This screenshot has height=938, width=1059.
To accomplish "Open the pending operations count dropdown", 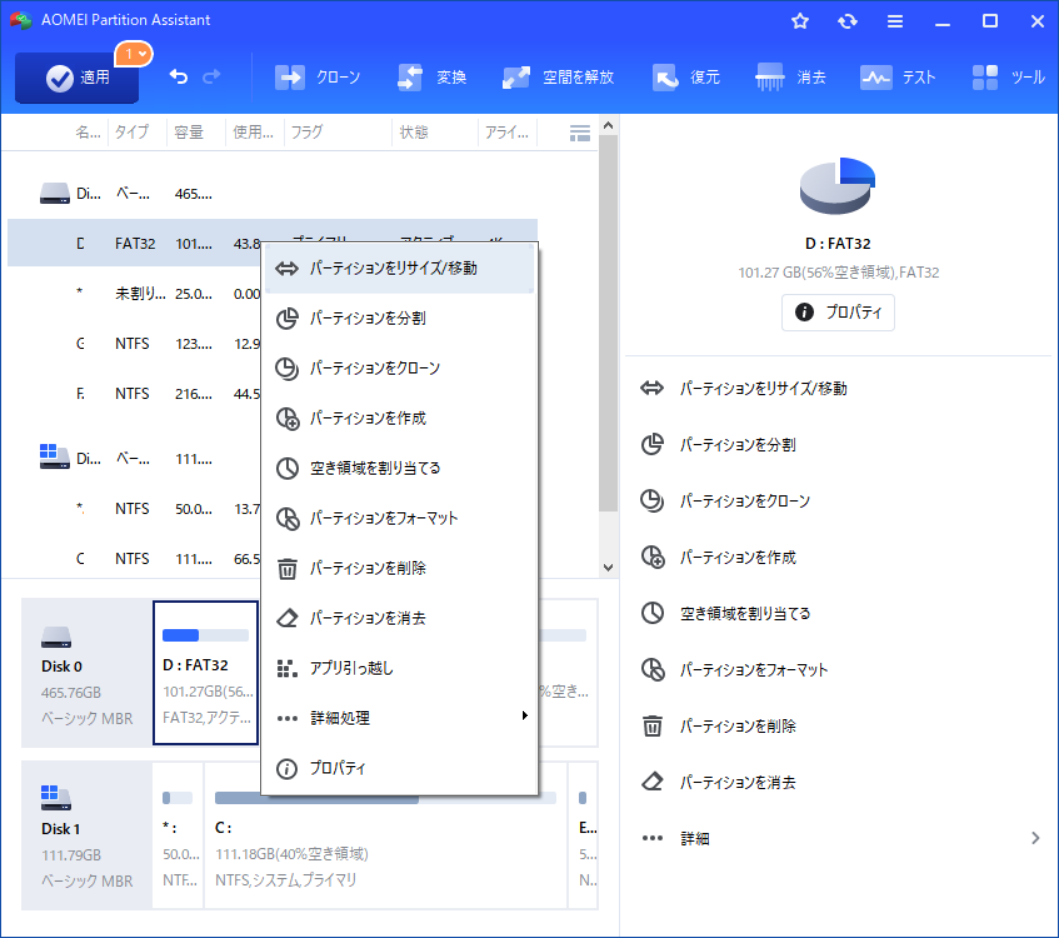I will click(x=134, y=54).
